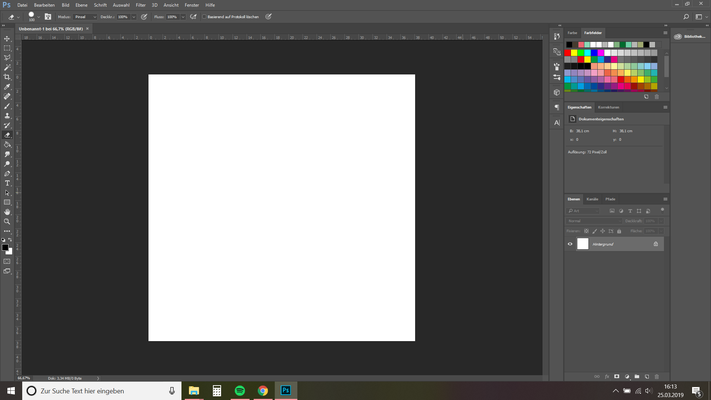Select the Move tool

tap(7, 39)
